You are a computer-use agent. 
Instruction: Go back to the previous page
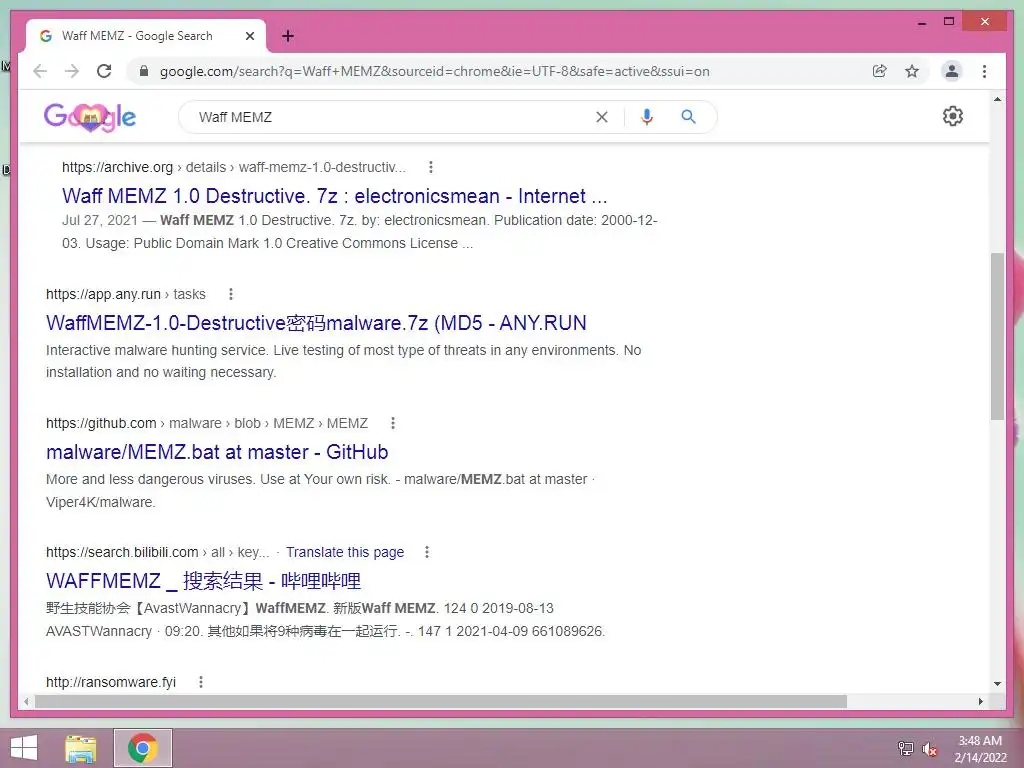point(40,71)
